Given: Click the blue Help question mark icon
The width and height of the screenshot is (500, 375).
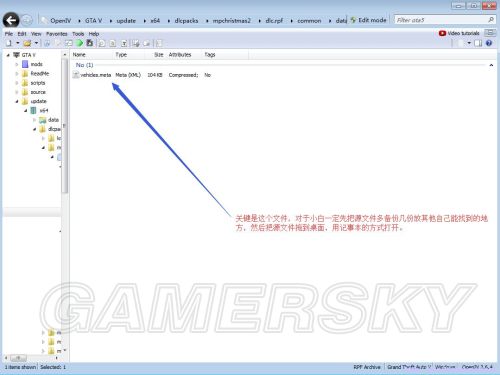Looking at the screenshot, I should coord(489,43).
